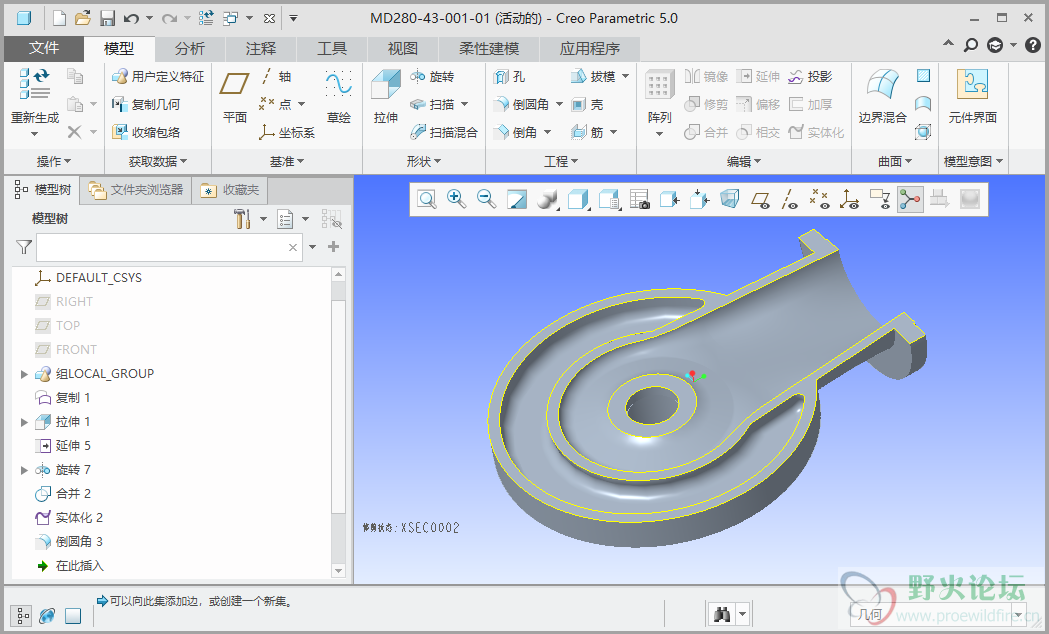This screenshot has width=1049, height=634.
Task: Collapse the ribbon with the caret icon
Action: pyautogui.click(x=948, y=44)
